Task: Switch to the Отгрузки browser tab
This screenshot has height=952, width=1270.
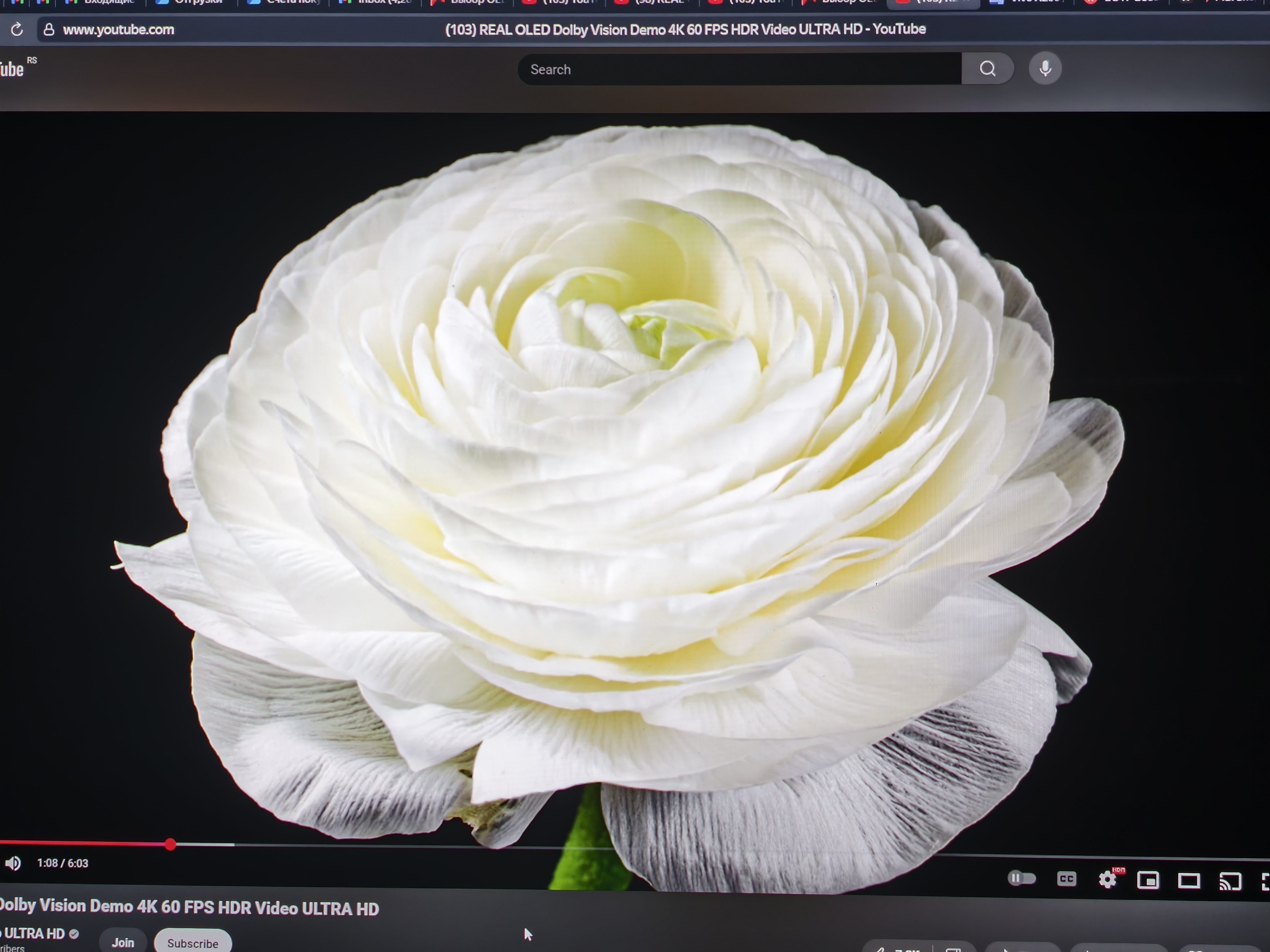Action: 192,3
